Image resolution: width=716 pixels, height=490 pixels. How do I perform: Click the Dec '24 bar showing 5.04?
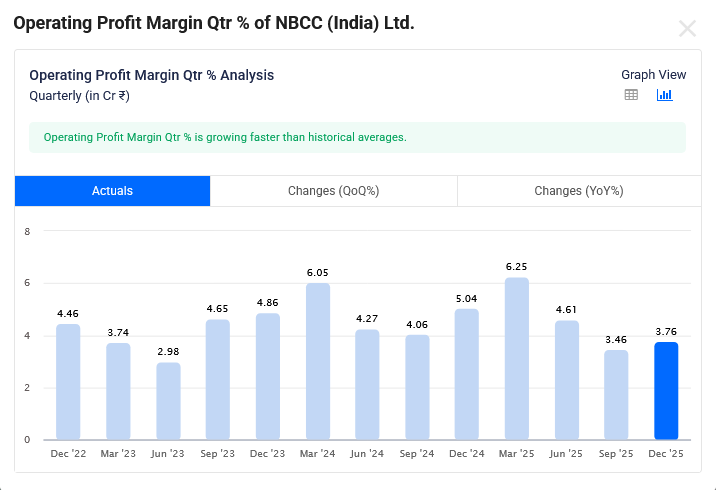click(467, 374)
